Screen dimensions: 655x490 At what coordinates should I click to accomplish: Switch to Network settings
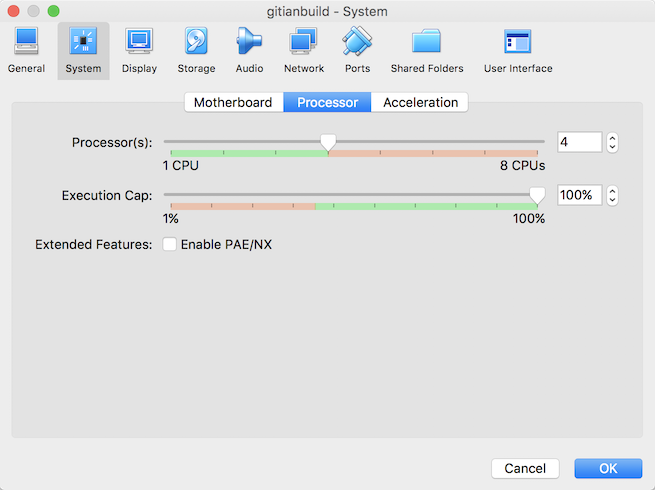tap(304, 50)
